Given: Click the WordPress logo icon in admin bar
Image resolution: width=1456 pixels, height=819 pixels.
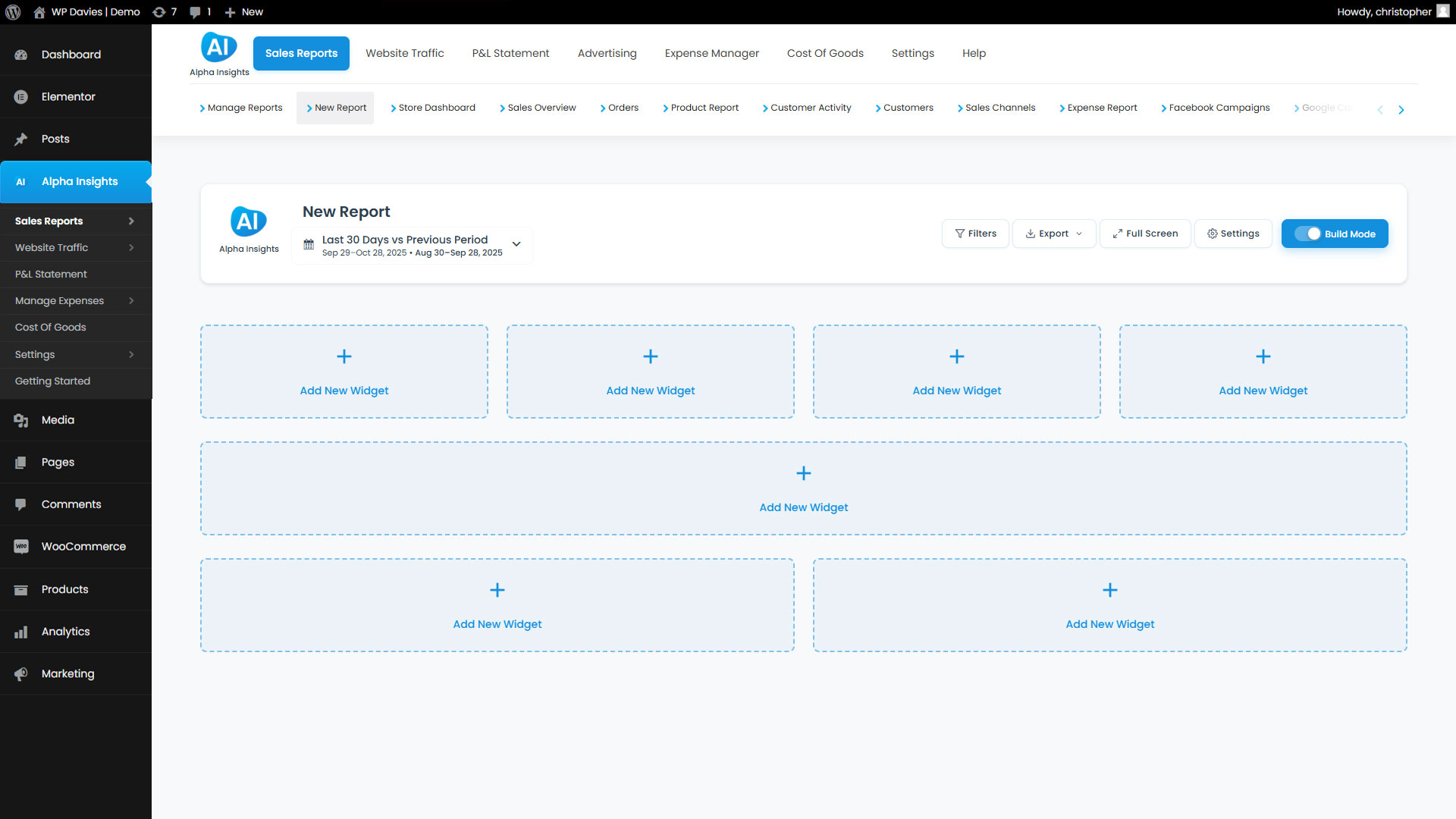Looking at the screenshot, I should [13, 12].
